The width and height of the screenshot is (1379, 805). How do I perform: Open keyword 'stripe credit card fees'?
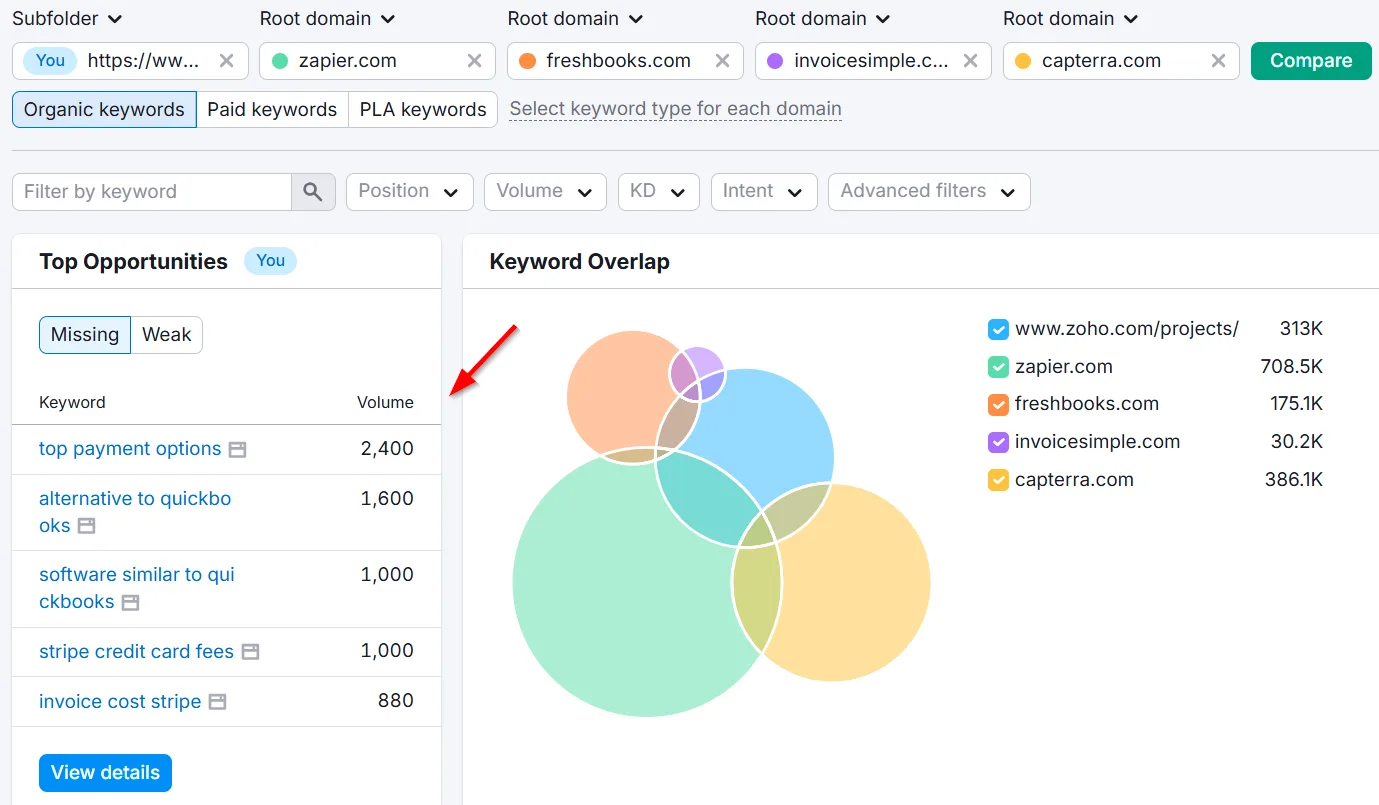click(136, 652)
